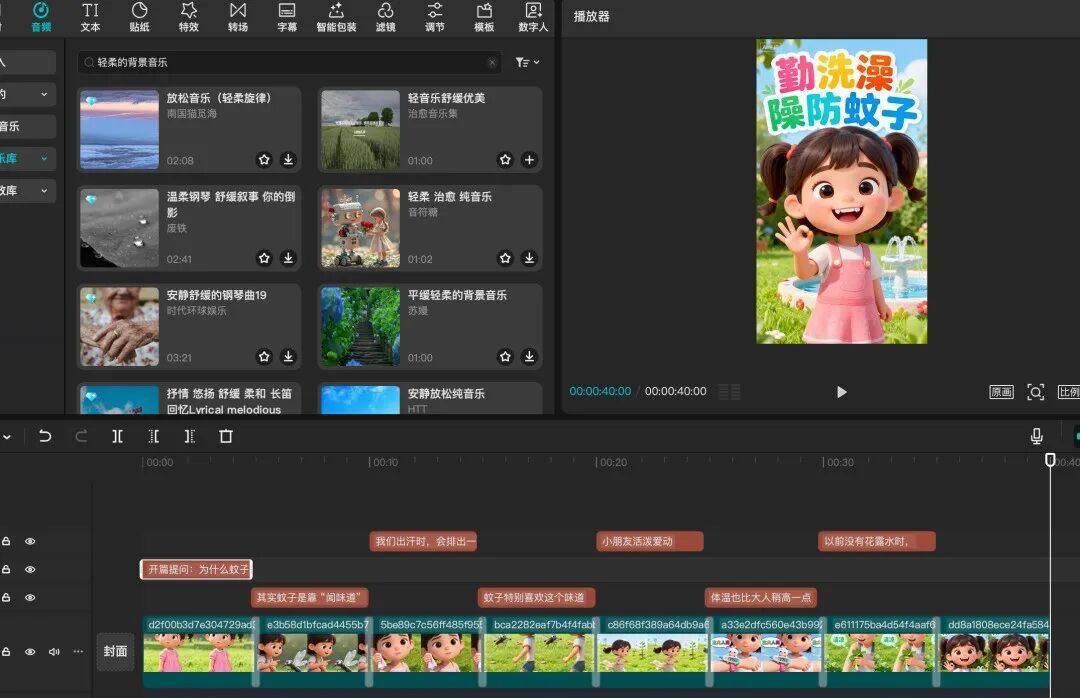The height and width of the screenshot is (698, 1080).
Task: Mute the main video track audio
Action: pos(54,652)
